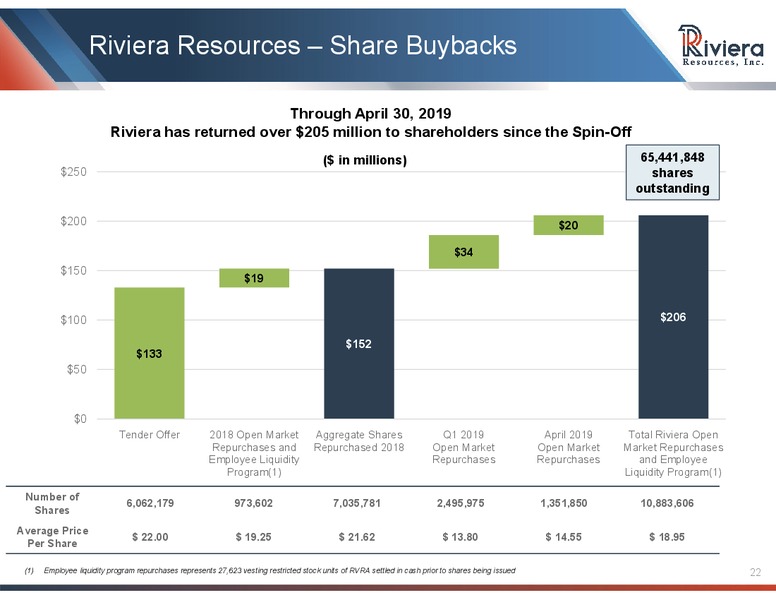Select the $133 Tender Offer bar
This screenshot has width=776, height=600.
(x=149, y=353)
